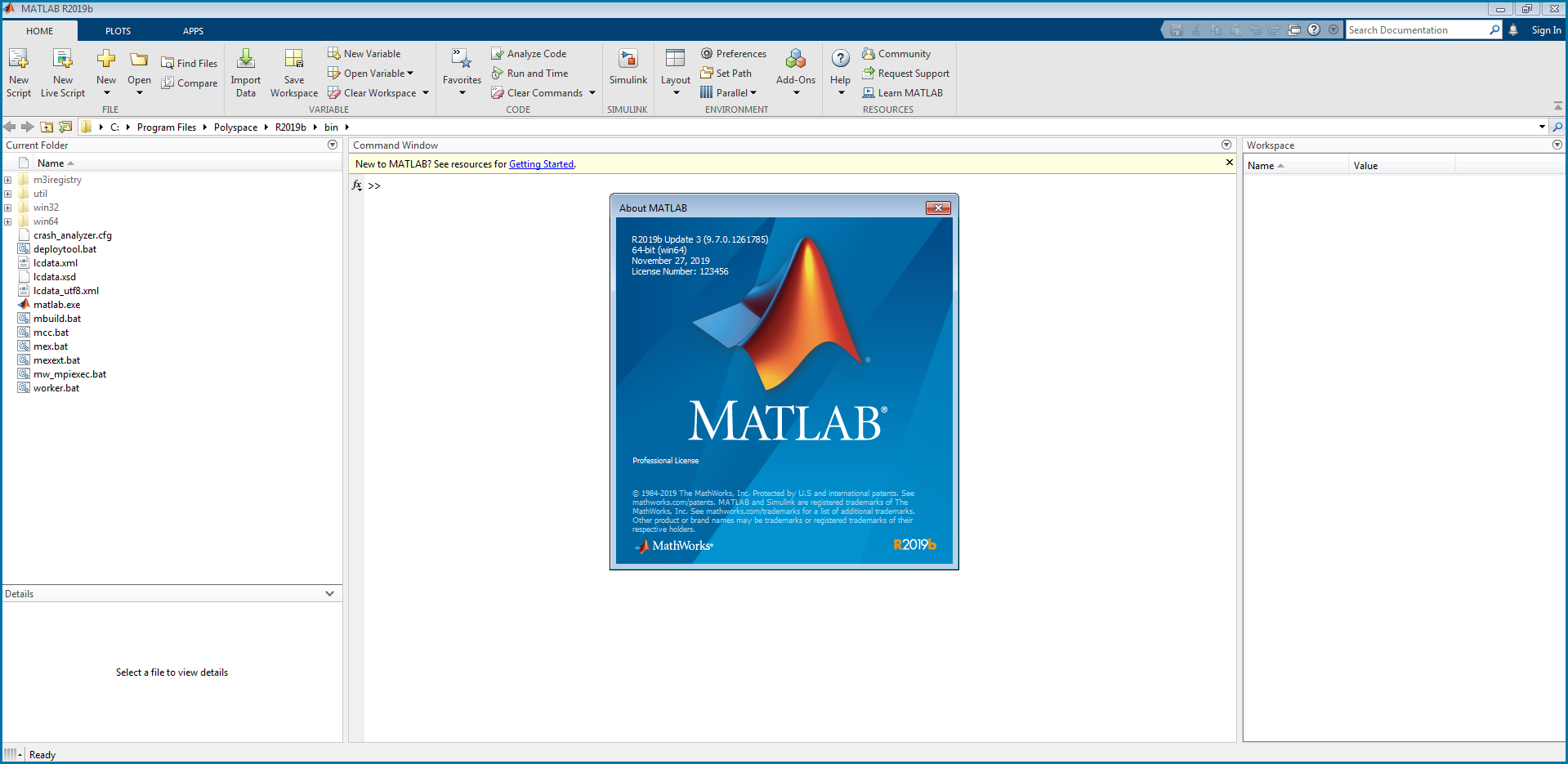The image size is (1568, 764).
Task: Switch to the PLOTS tab
Action: [x=118, y=30]
